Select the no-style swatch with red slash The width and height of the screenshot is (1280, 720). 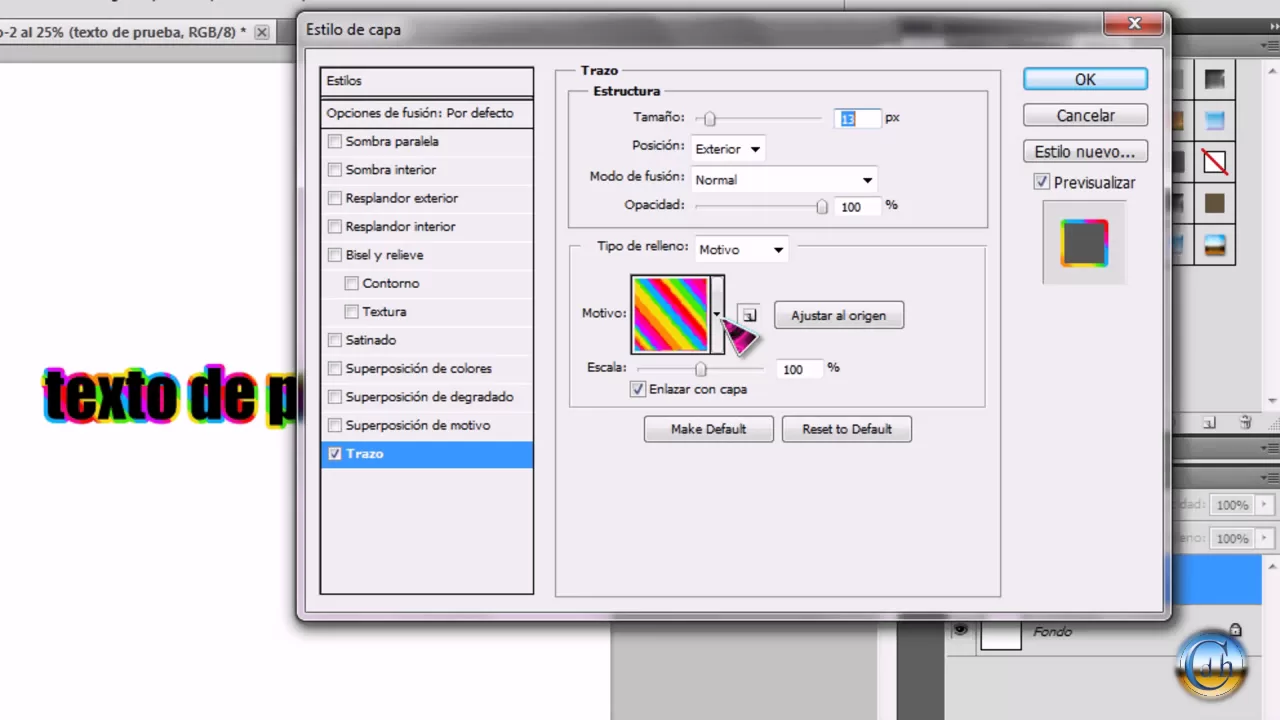1214,161
